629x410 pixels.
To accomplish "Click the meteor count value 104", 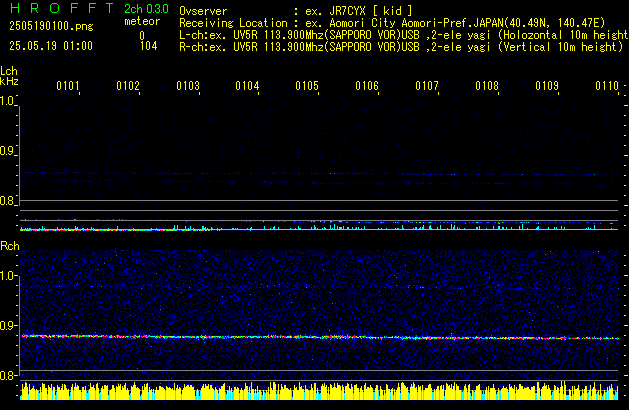I will (148, 46).
